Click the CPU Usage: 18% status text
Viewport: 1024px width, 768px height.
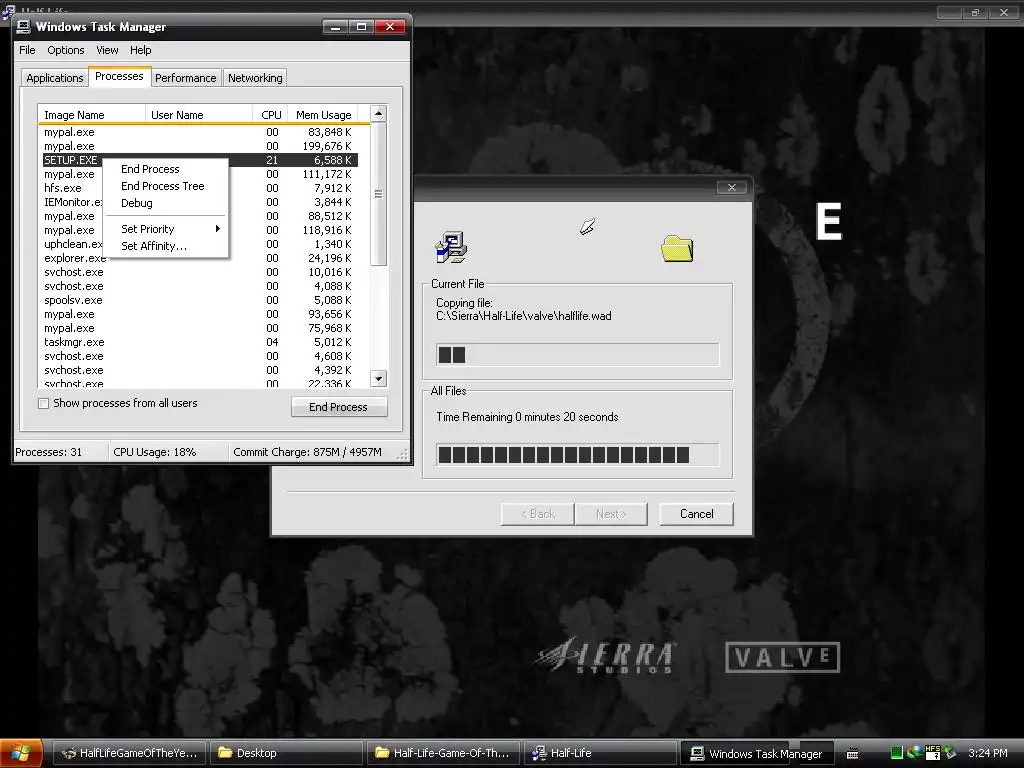(155, 452)
